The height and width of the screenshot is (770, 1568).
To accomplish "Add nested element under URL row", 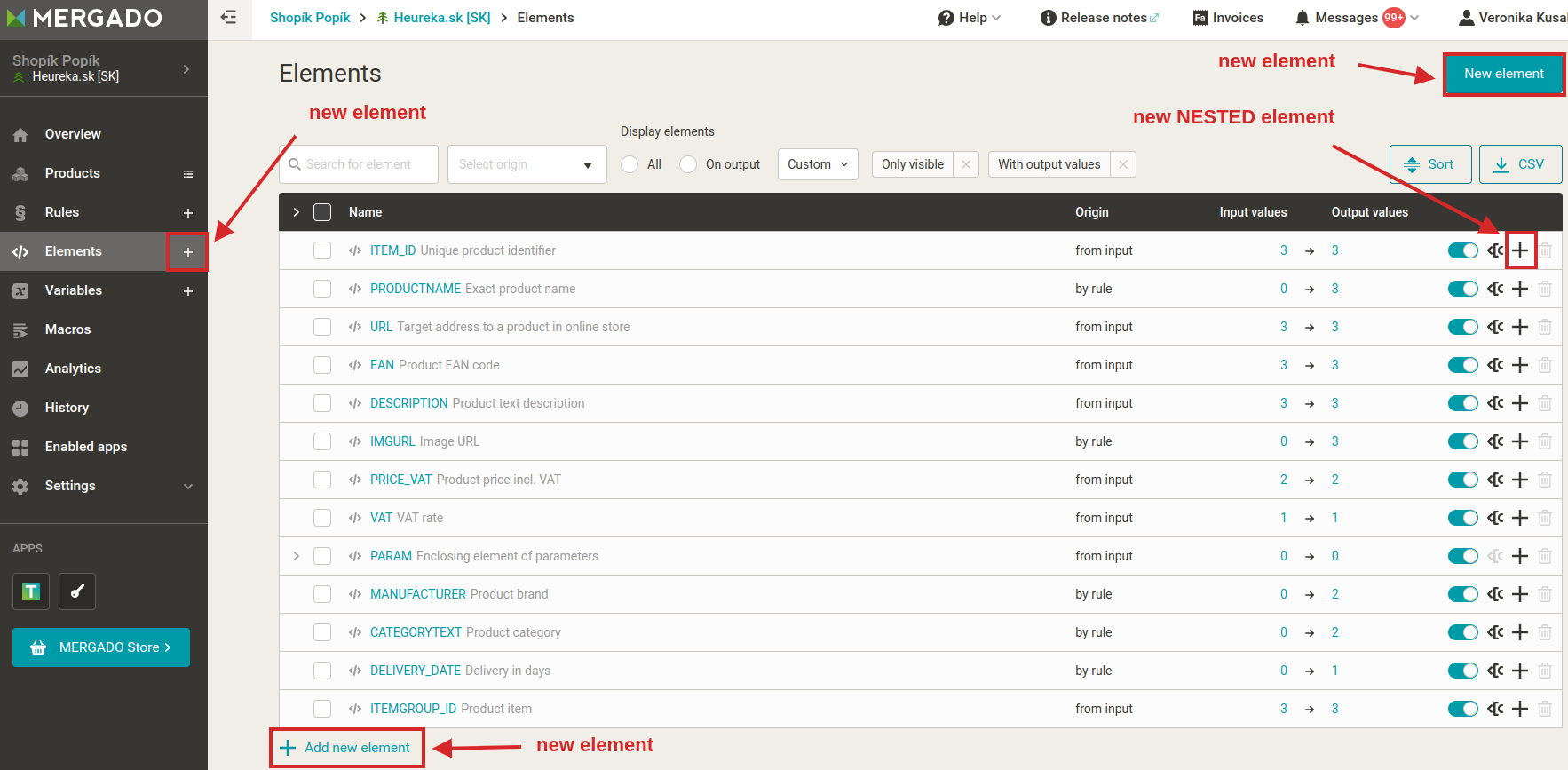I will [1520, 327].
